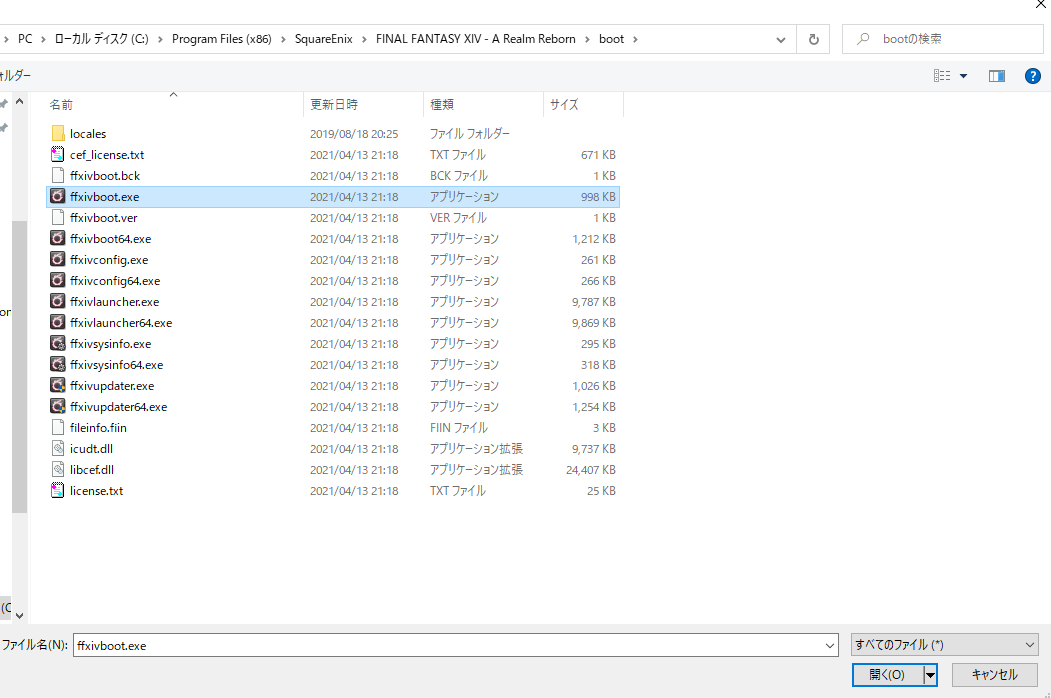This screenshot has height=698, width=1051.
Task: Select the file named libcef.dll
Action: click(92, 469)
